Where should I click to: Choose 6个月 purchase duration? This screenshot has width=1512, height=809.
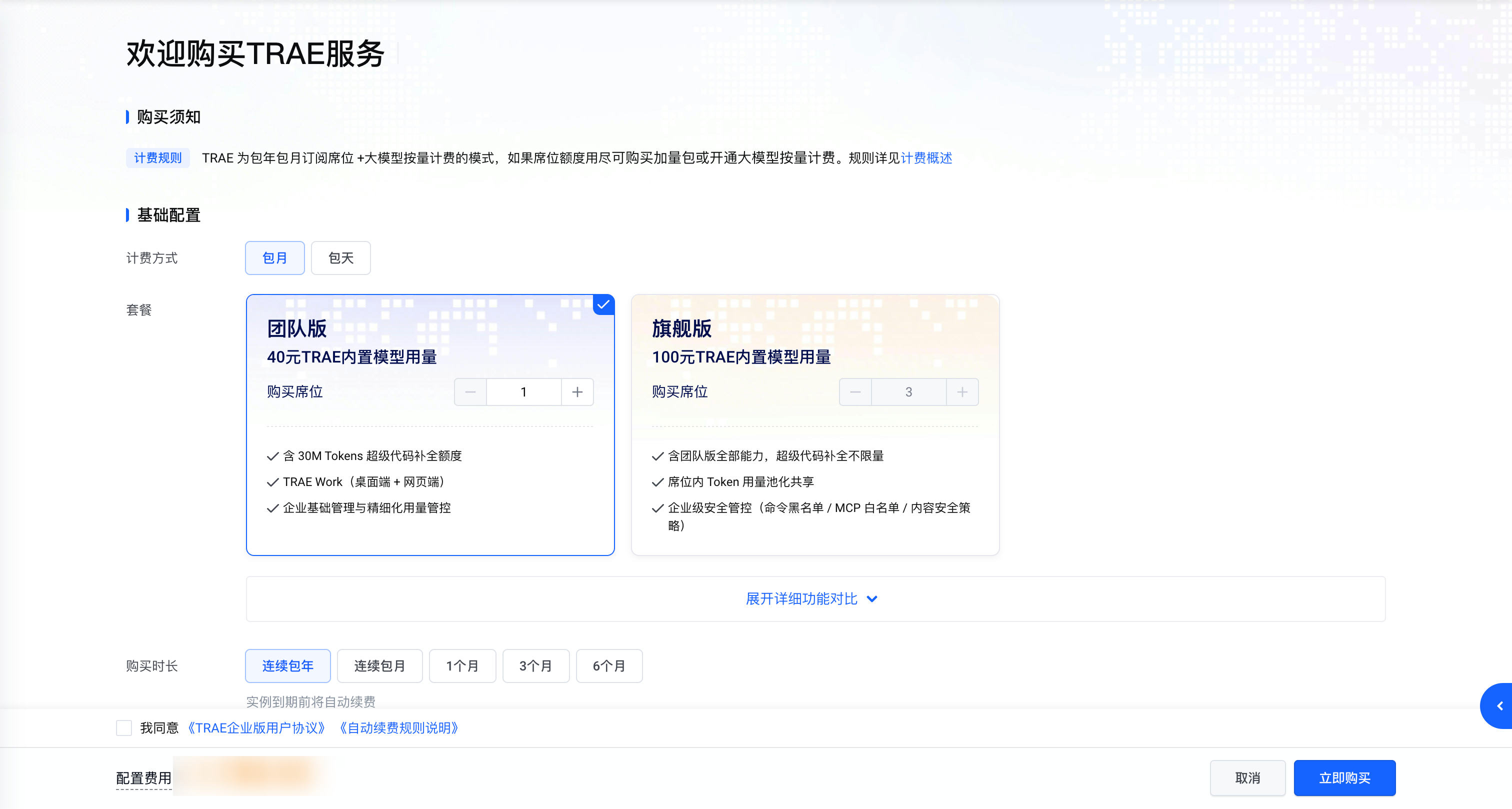click(x=609, y=666)
